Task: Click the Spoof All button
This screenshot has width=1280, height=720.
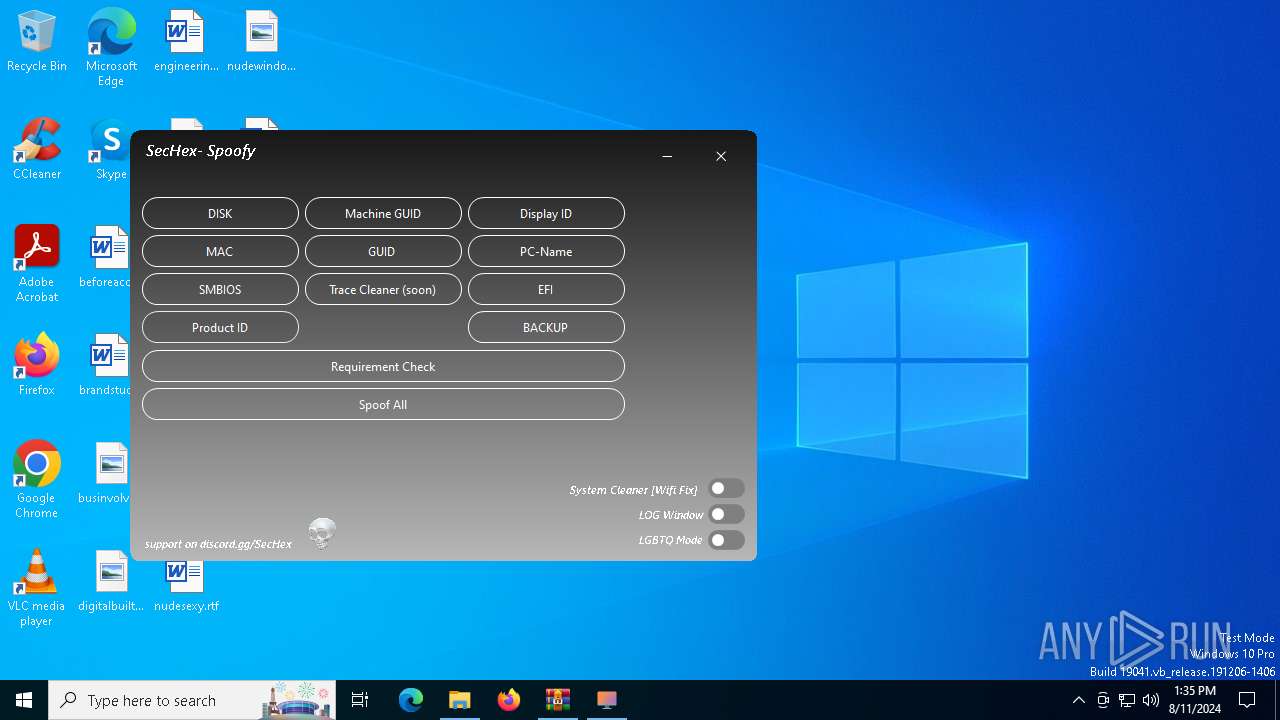Action: point(383,404)
